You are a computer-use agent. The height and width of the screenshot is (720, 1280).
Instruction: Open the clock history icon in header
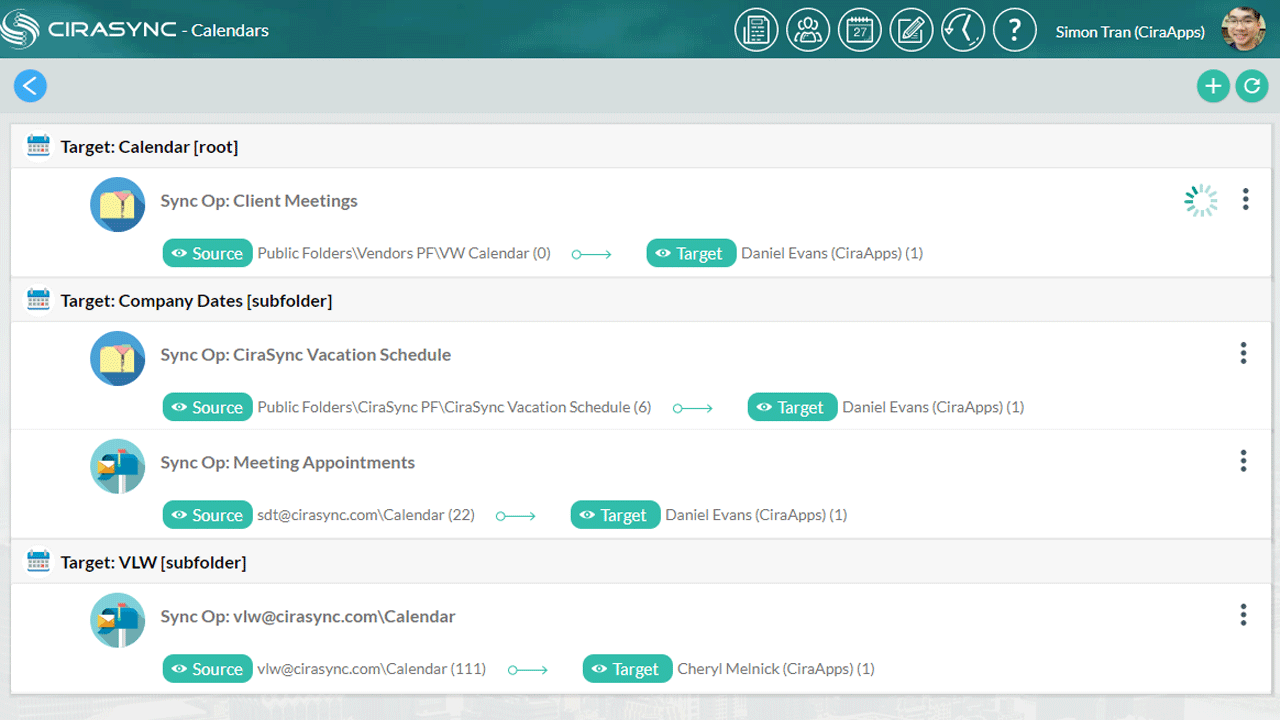963,30
